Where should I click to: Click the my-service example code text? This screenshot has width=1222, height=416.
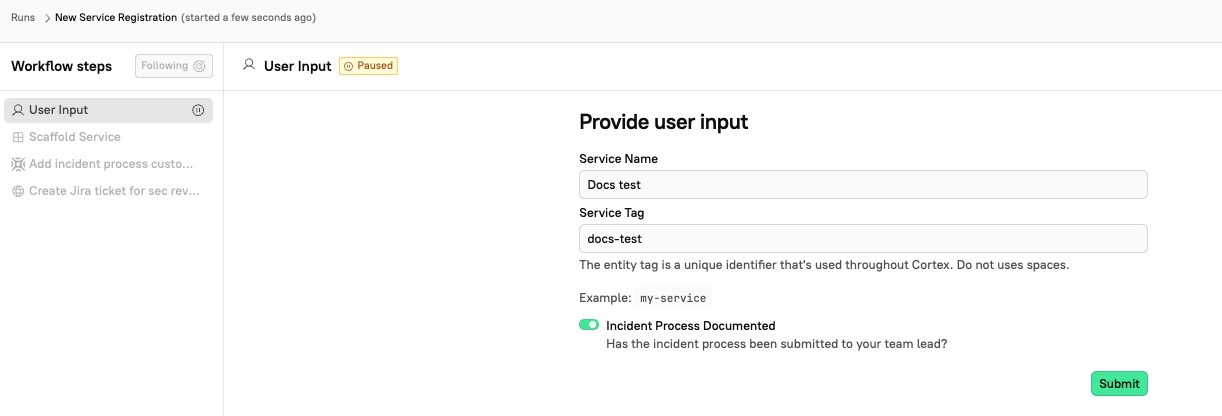click(674, 298)
